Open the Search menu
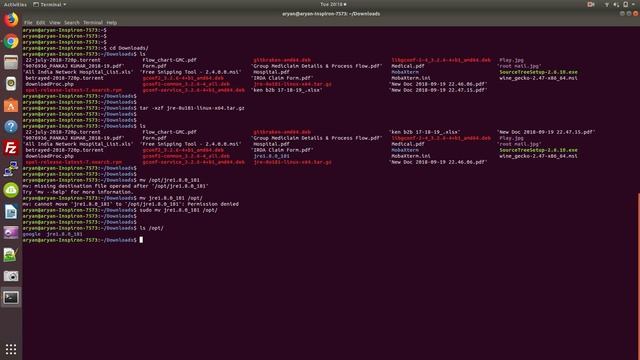The image size is (640, 360). pyautogui.click(x=71, y=23)
